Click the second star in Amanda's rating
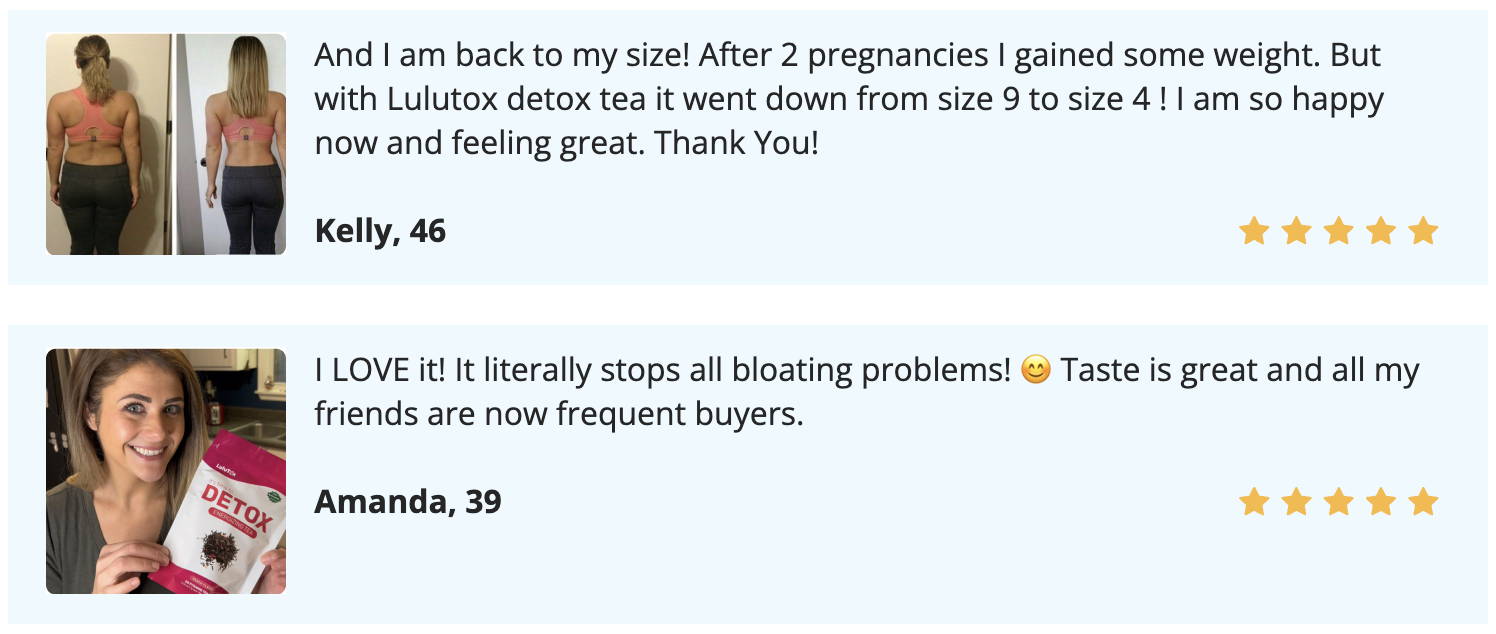Image resolution: width=1496 pixels, height=634 pixels. point(1296,502)
